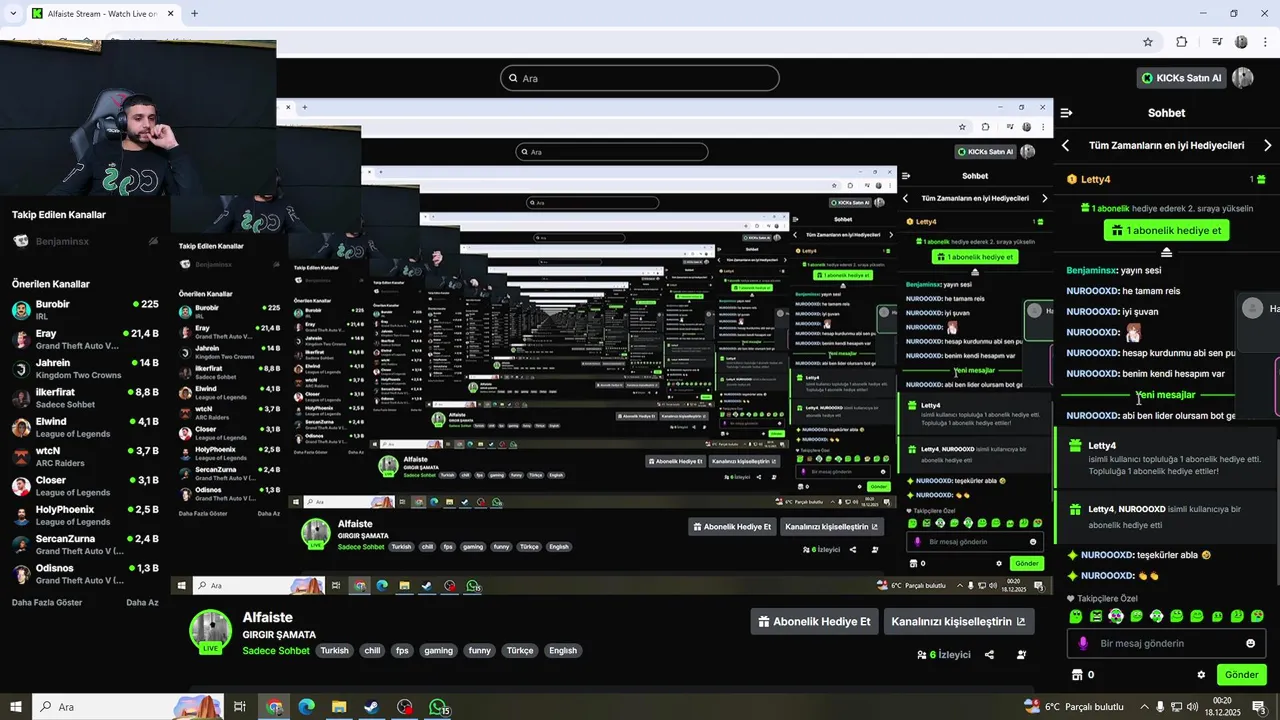Click Letty4 in the main gifts leaderboard row
Viewport: 1280px width, 720px height.
click(x=1096, y=179)
